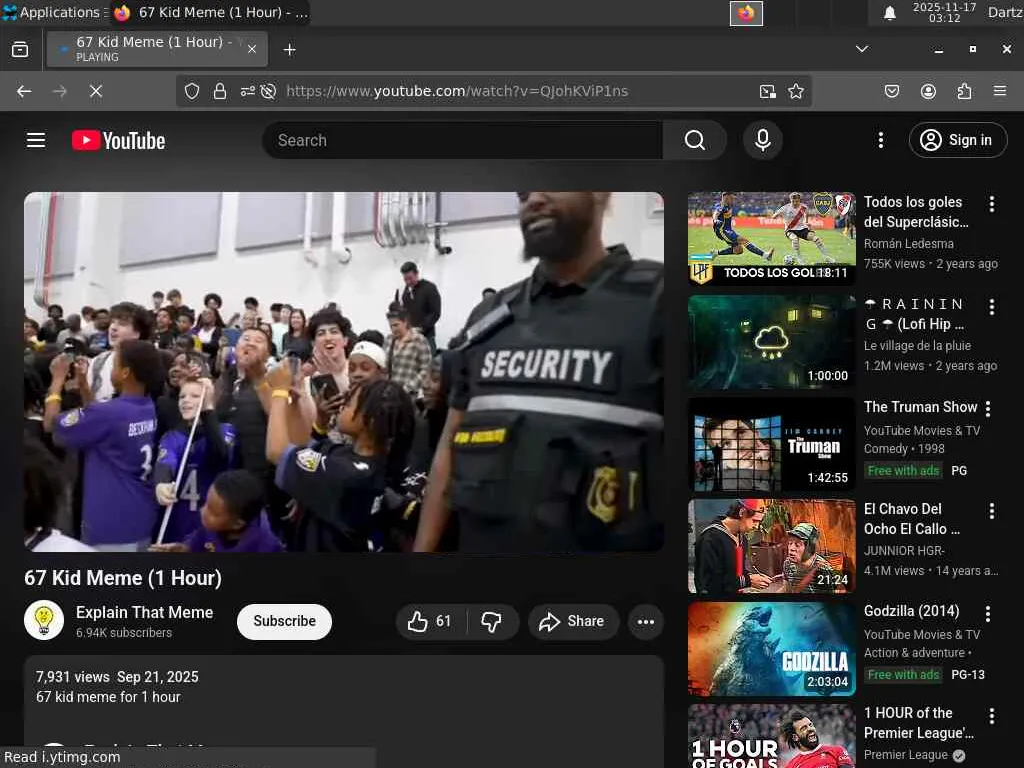The width and height of the screenshot is (1024, 768).
Task: Bookmark this page with star icon
Action: tap(795, 91)
